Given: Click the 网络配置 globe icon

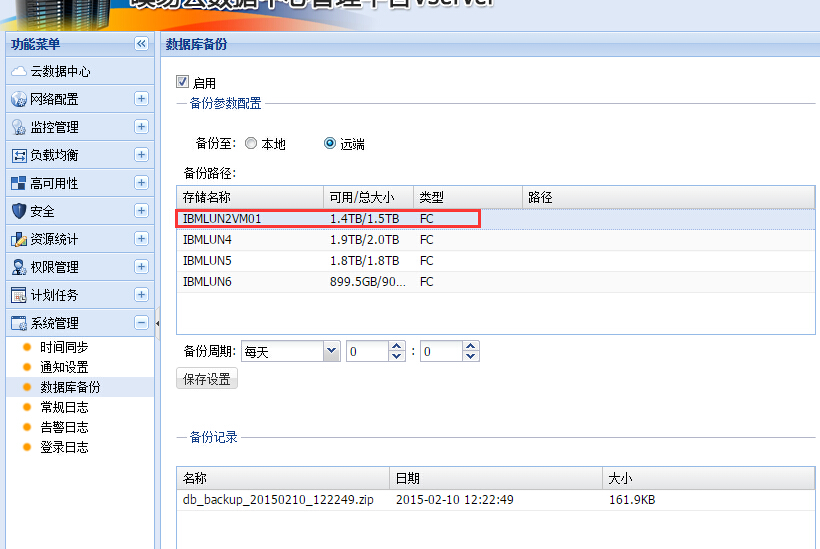Looking at the screenshot, I should point(18,99).
